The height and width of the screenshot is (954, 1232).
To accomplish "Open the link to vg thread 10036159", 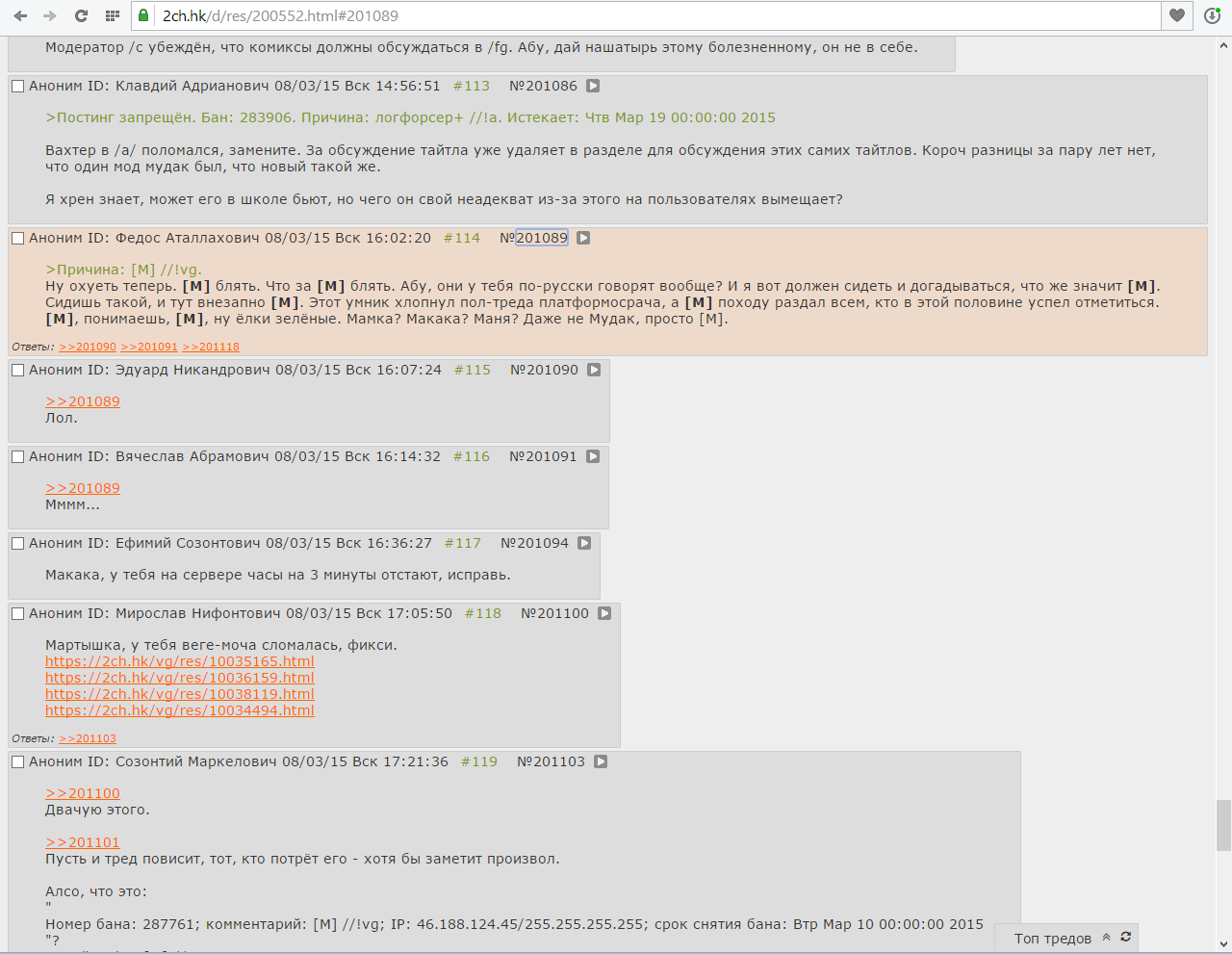I will click(180, 678).
